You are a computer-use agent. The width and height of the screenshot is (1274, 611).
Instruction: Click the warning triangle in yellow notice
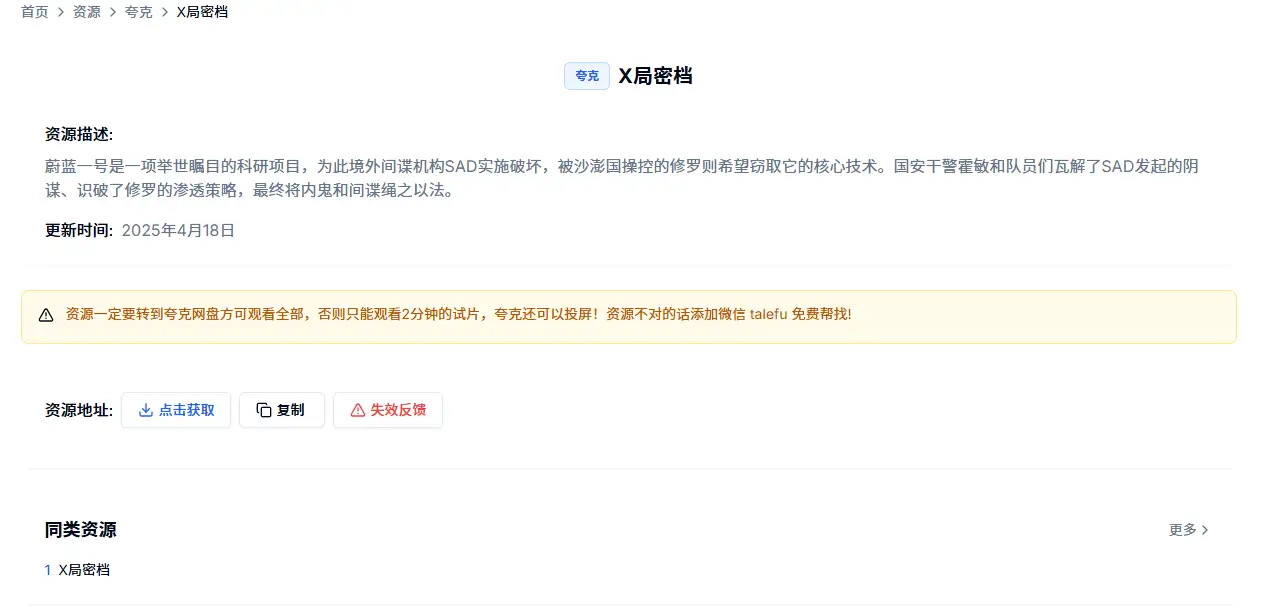[x=46, y=315]
